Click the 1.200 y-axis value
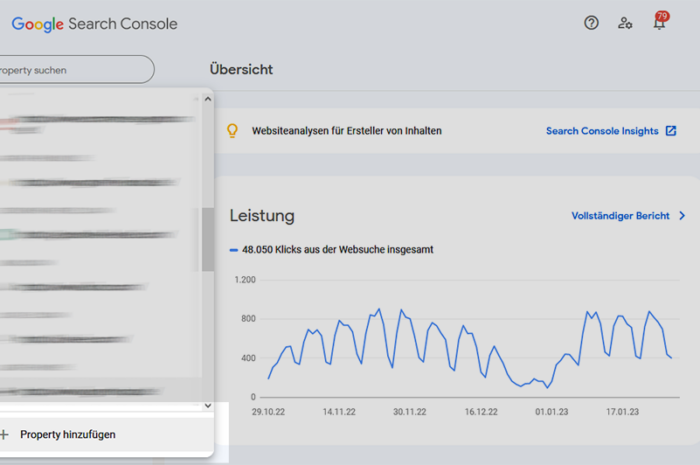 pos(245,280)
